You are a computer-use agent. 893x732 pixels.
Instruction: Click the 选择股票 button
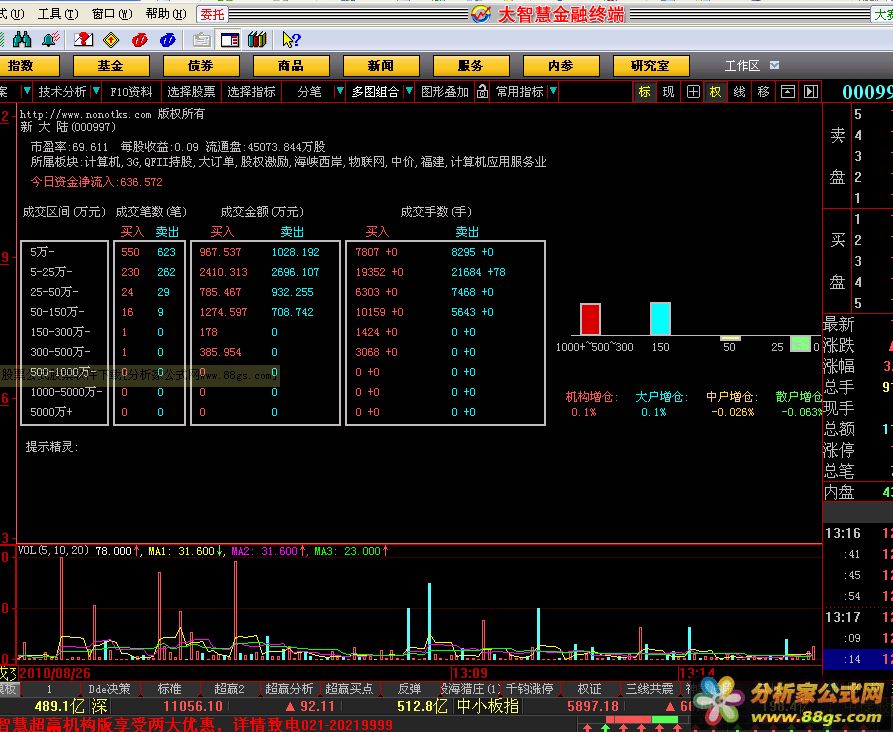click(x=191, y=92)
